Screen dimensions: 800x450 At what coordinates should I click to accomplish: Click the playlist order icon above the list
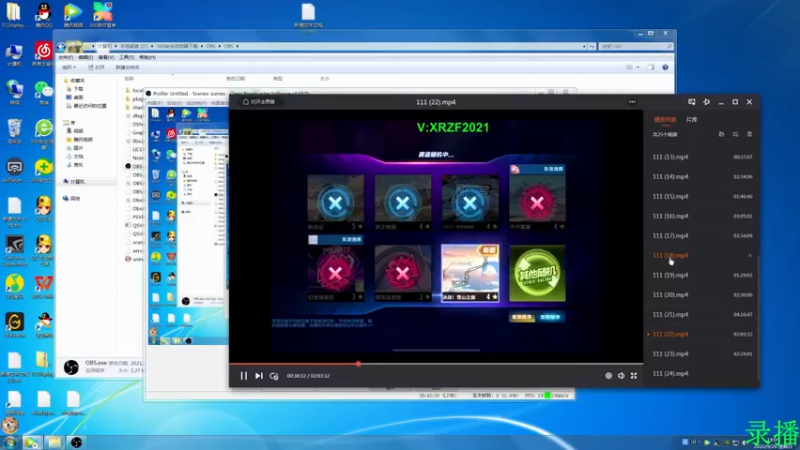(x=735, y=134)
